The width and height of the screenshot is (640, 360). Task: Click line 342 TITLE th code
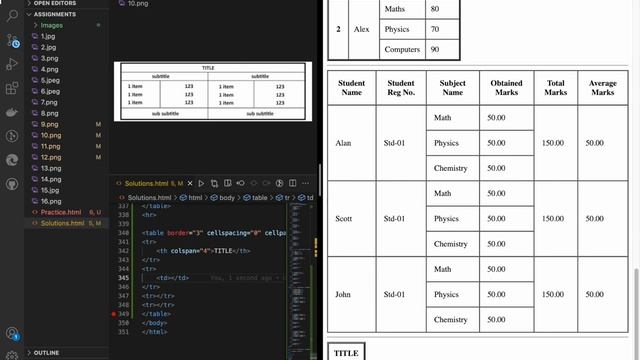click(x=203, y=251)
